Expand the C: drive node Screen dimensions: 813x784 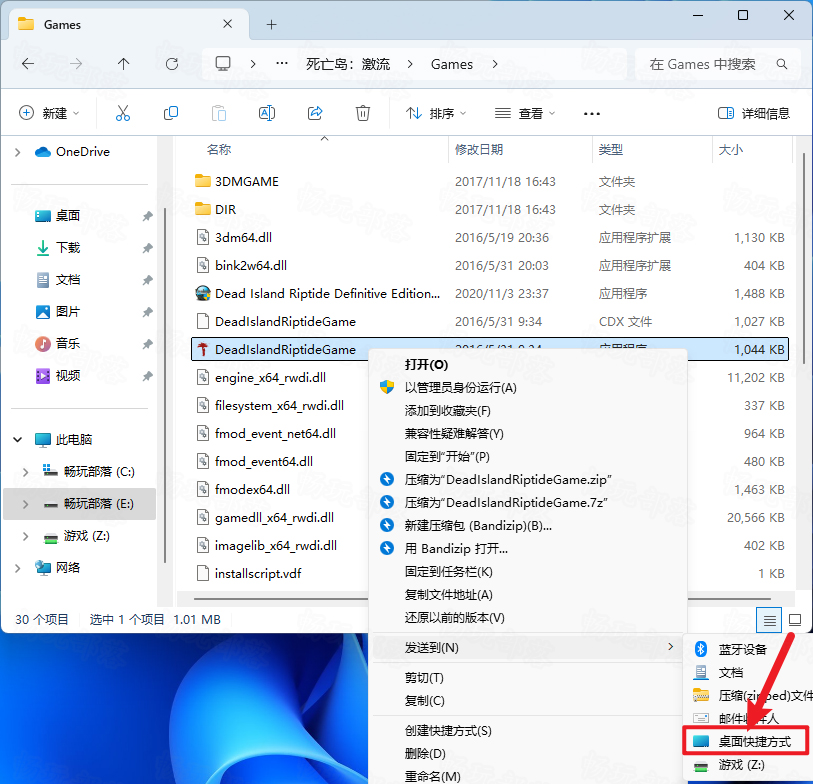25,472
